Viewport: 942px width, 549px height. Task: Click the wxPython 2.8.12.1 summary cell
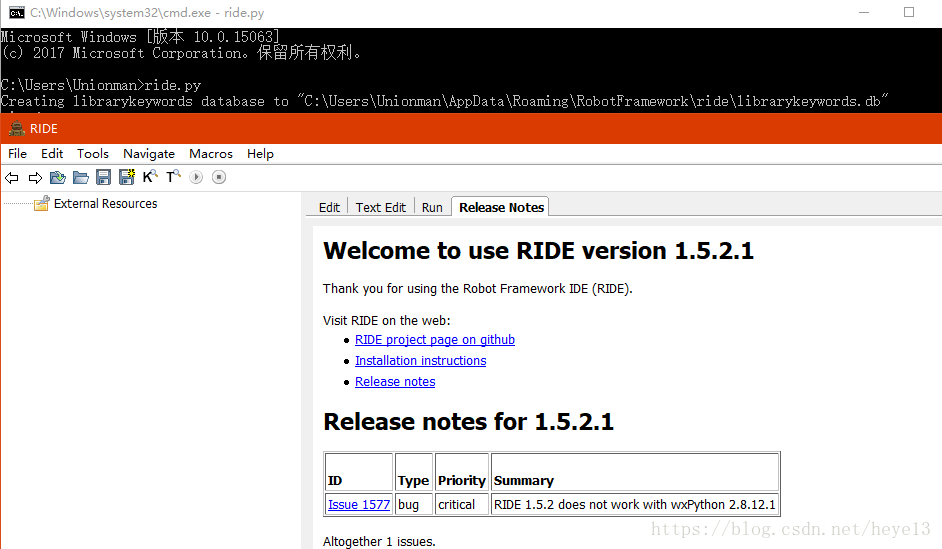(635, 505)
